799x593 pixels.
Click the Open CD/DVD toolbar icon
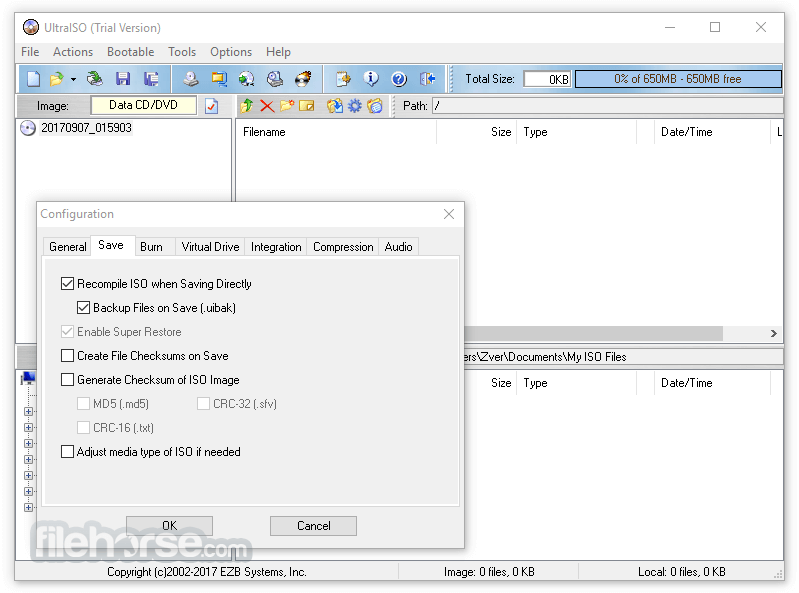[95, 79]
